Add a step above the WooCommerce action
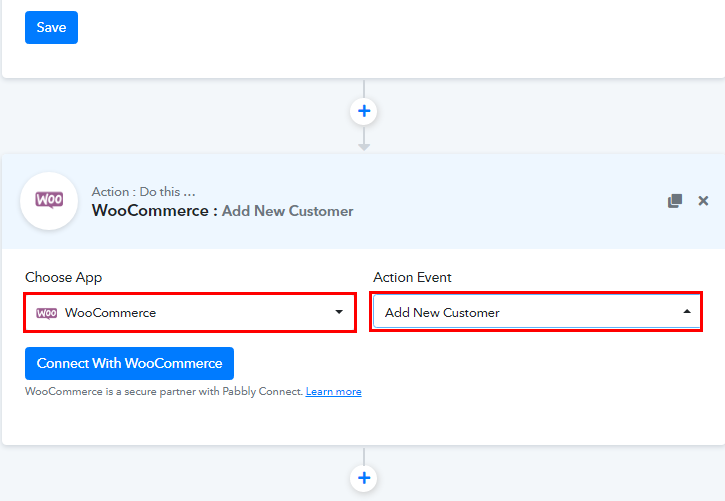This screenshot has height=501, width=725. pyautogui.click(x=364, y=111)
